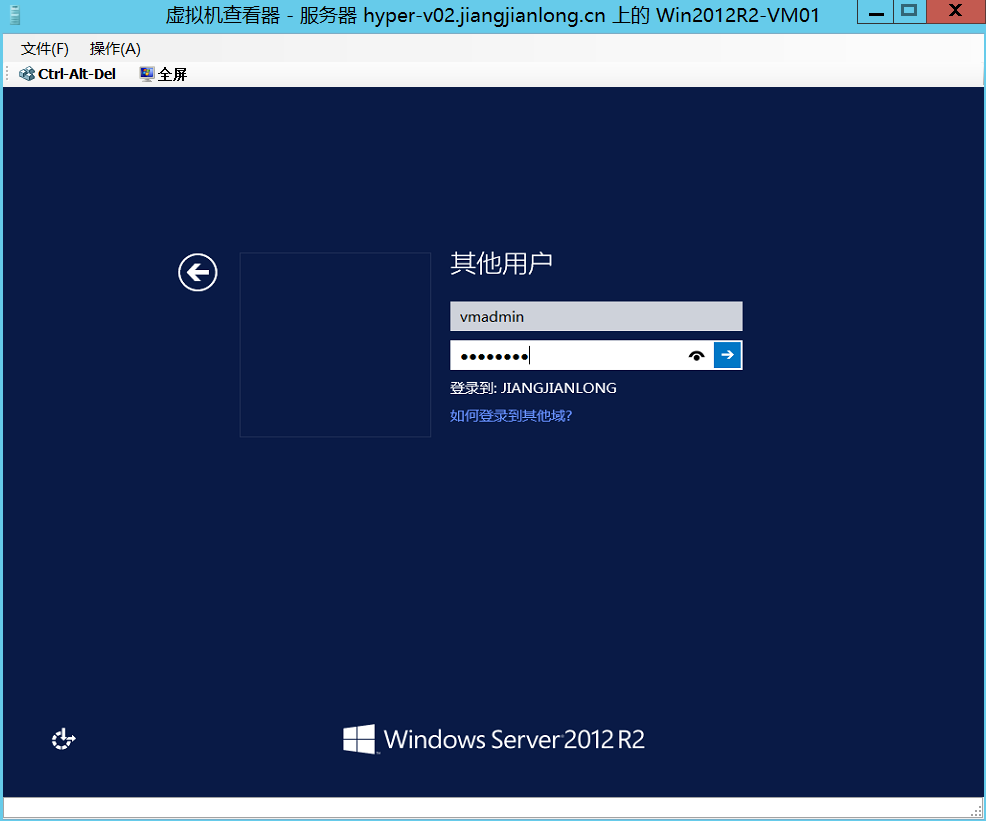Send Ctrl-Alt-Del to the virtual machine
986x821 pixels.
pos(67,74)
